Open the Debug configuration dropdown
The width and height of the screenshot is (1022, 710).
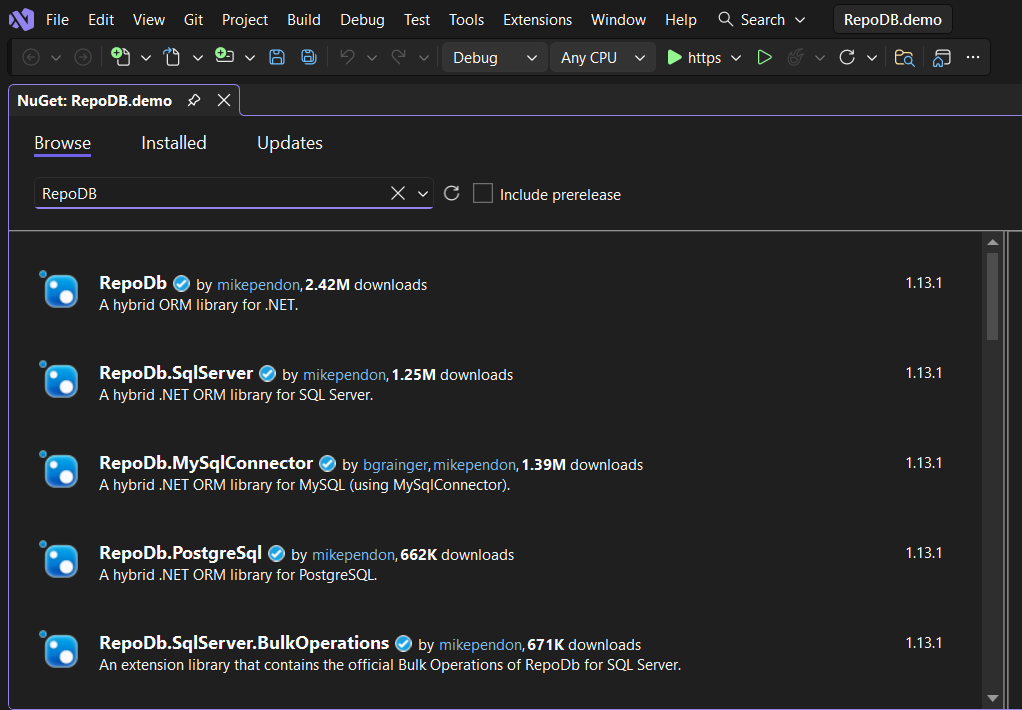click(x=494, y=58)
